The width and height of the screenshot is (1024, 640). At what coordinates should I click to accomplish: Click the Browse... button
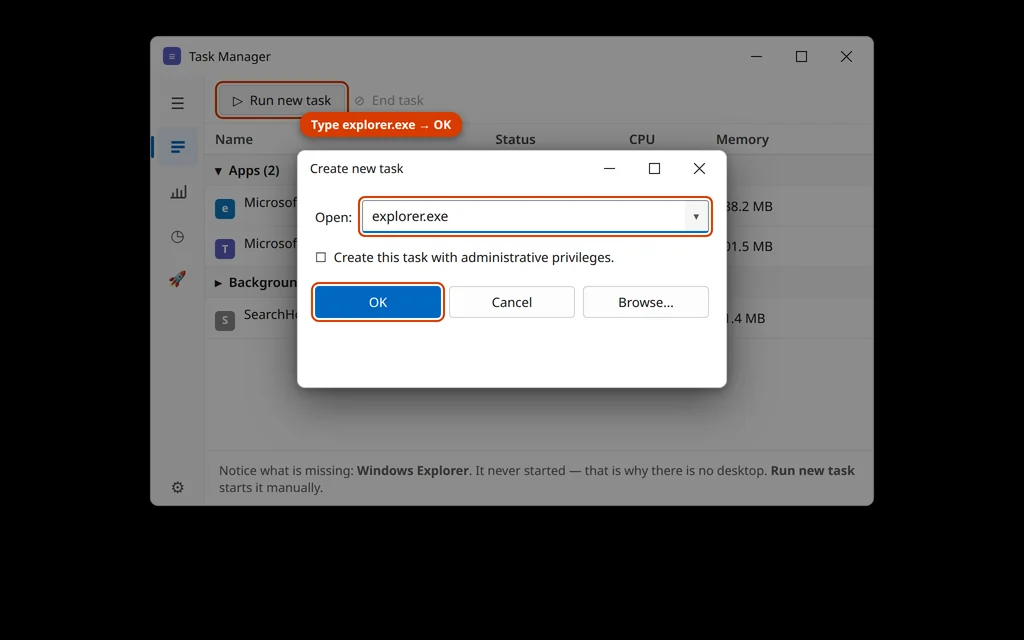(646, 302)
